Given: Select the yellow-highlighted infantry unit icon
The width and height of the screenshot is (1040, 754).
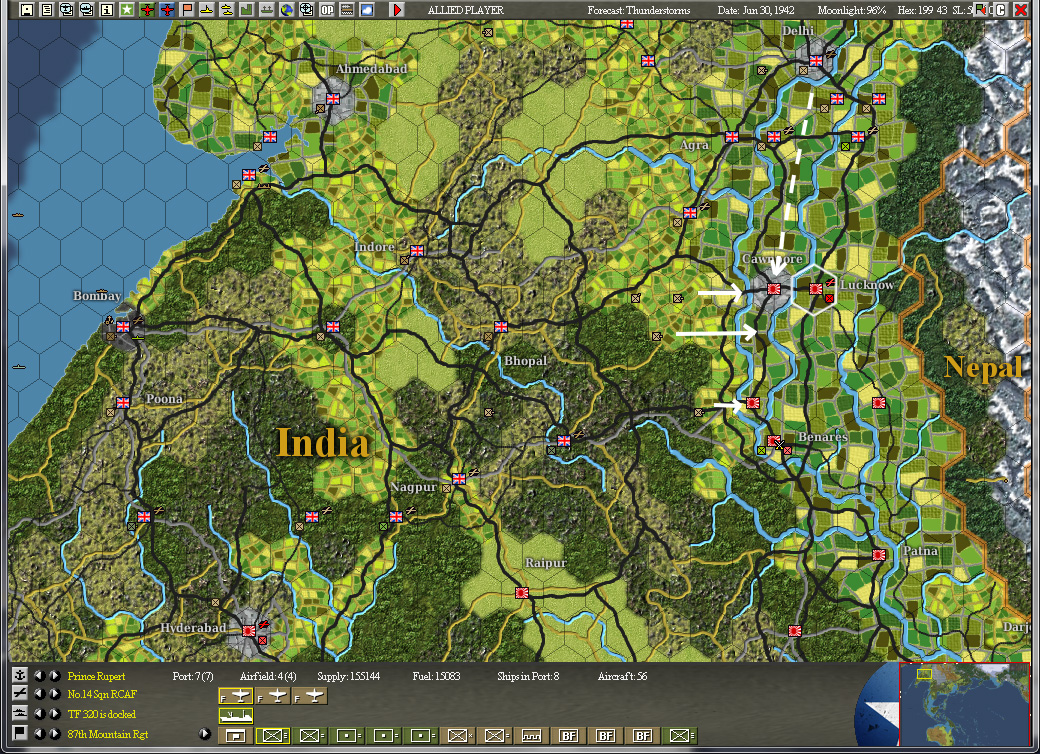Looking at the screenshot, I should (x=273, y=735).
